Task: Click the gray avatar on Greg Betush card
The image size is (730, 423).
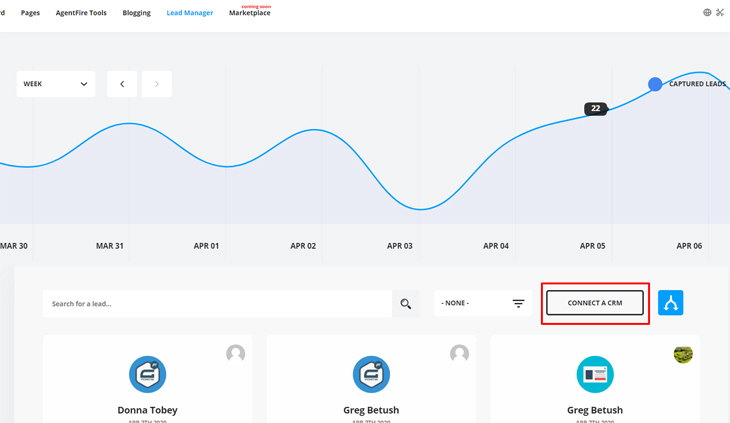Action: [x=460, y=354]
